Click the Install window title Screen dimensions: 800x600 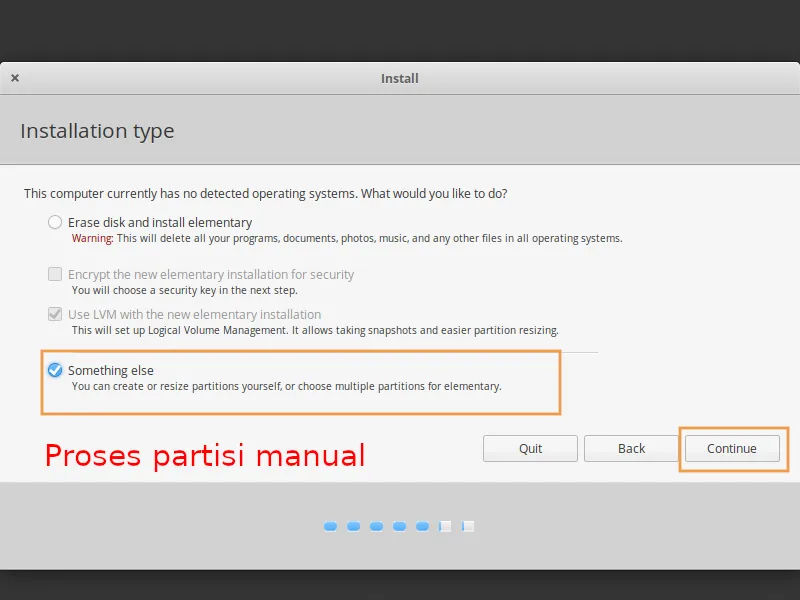399,79
